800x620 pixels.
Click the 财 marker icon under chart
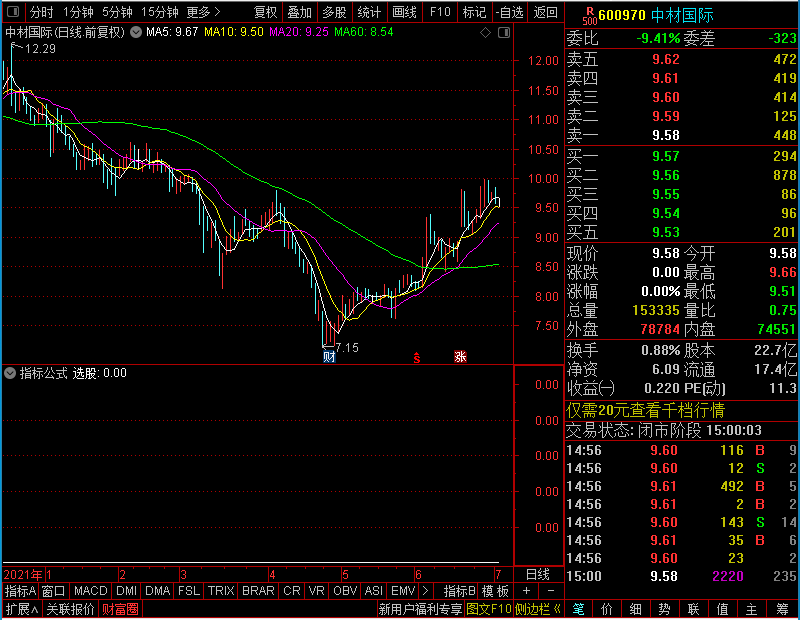click(x=329, y=357)
